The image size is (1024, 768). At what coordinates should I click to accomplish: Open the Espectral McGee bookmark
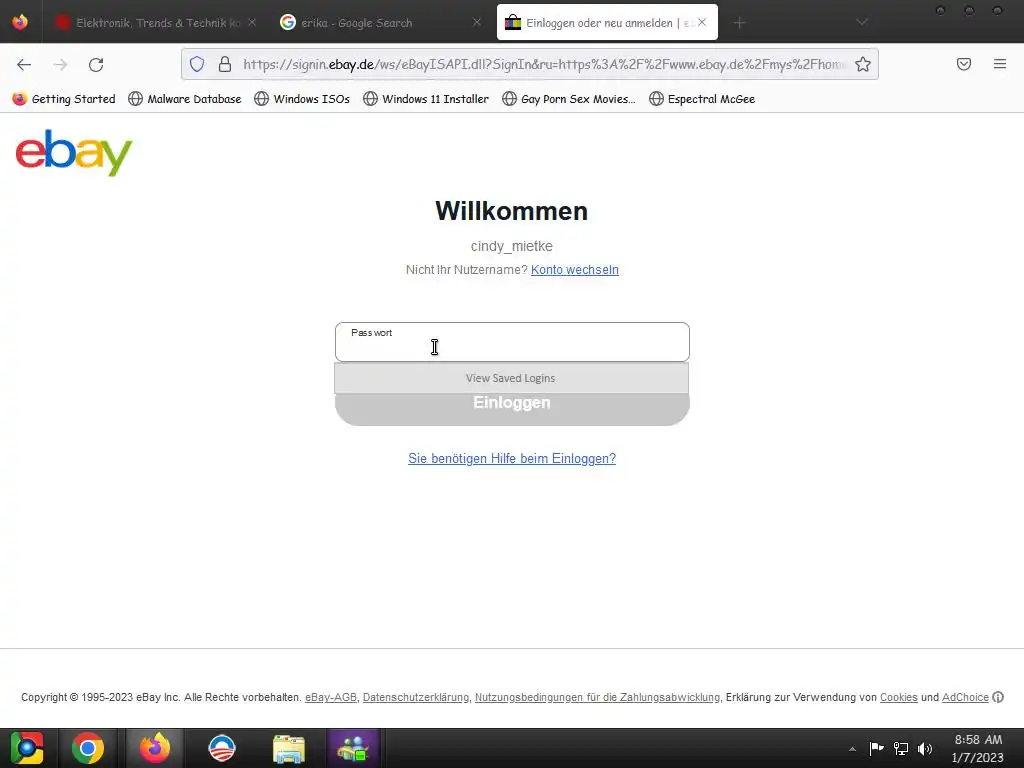[702, 99]
